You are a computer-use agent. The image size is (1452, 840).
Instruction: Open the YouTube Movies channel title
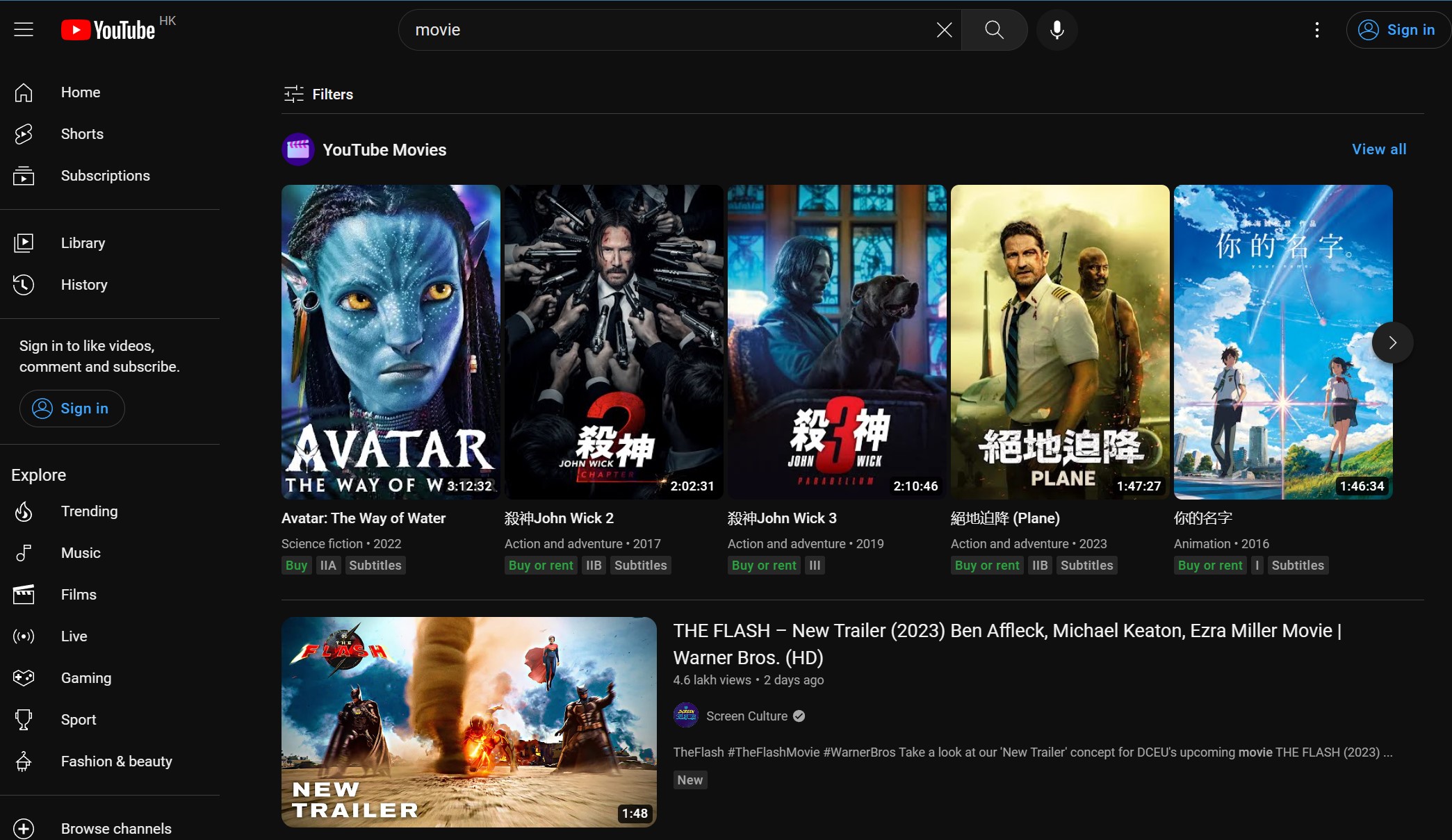pyautogui.click(x=384, y=150)
